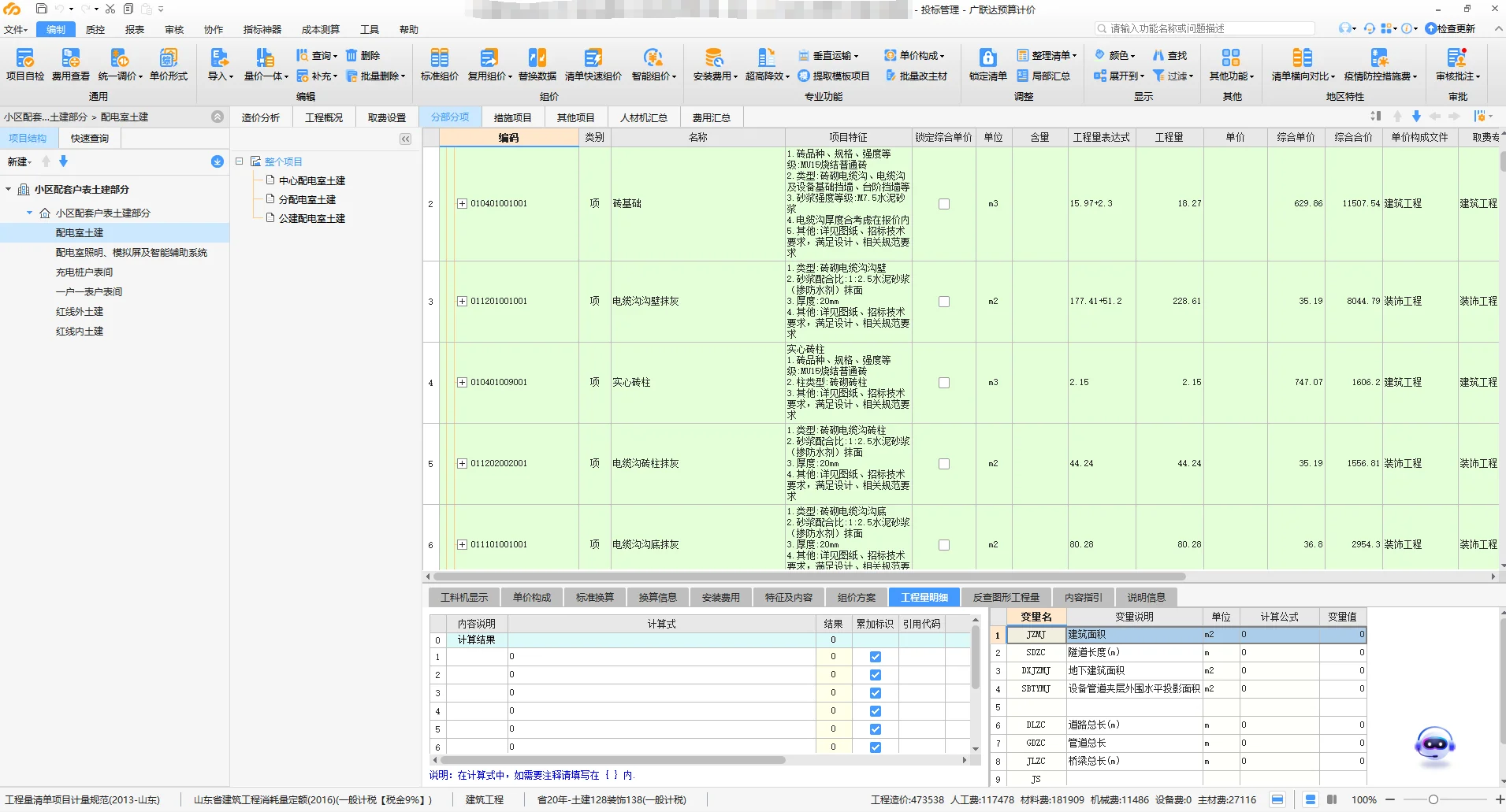
Task: Collapse 小区配套户表土建部分 root node
Action: tap(8, 190)
